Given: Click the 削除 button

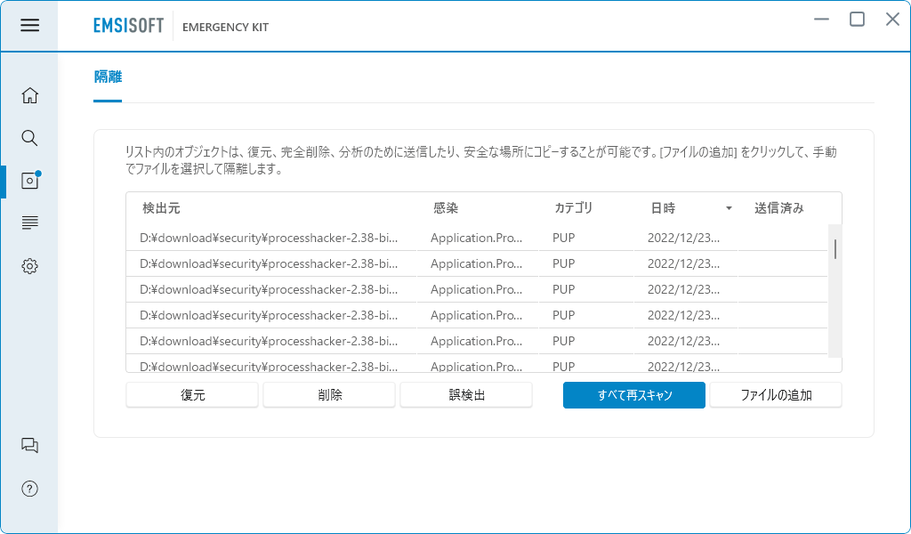Looking at the screenshot, I should pos(329,395).
